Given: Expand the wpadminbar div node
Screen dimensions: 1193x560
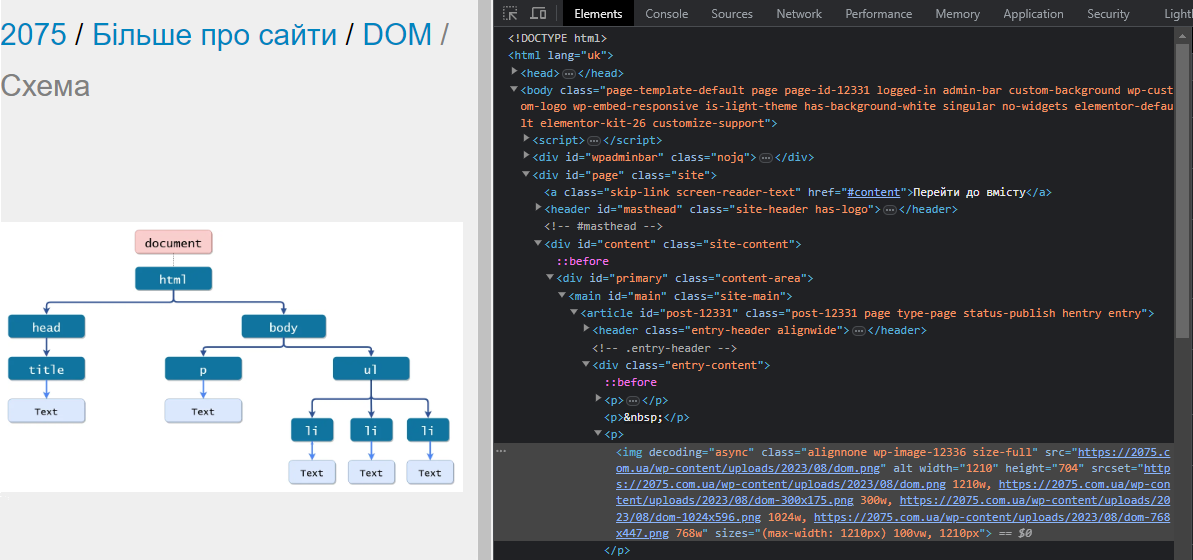Looking at the screenshot, I should click(527, 156).
